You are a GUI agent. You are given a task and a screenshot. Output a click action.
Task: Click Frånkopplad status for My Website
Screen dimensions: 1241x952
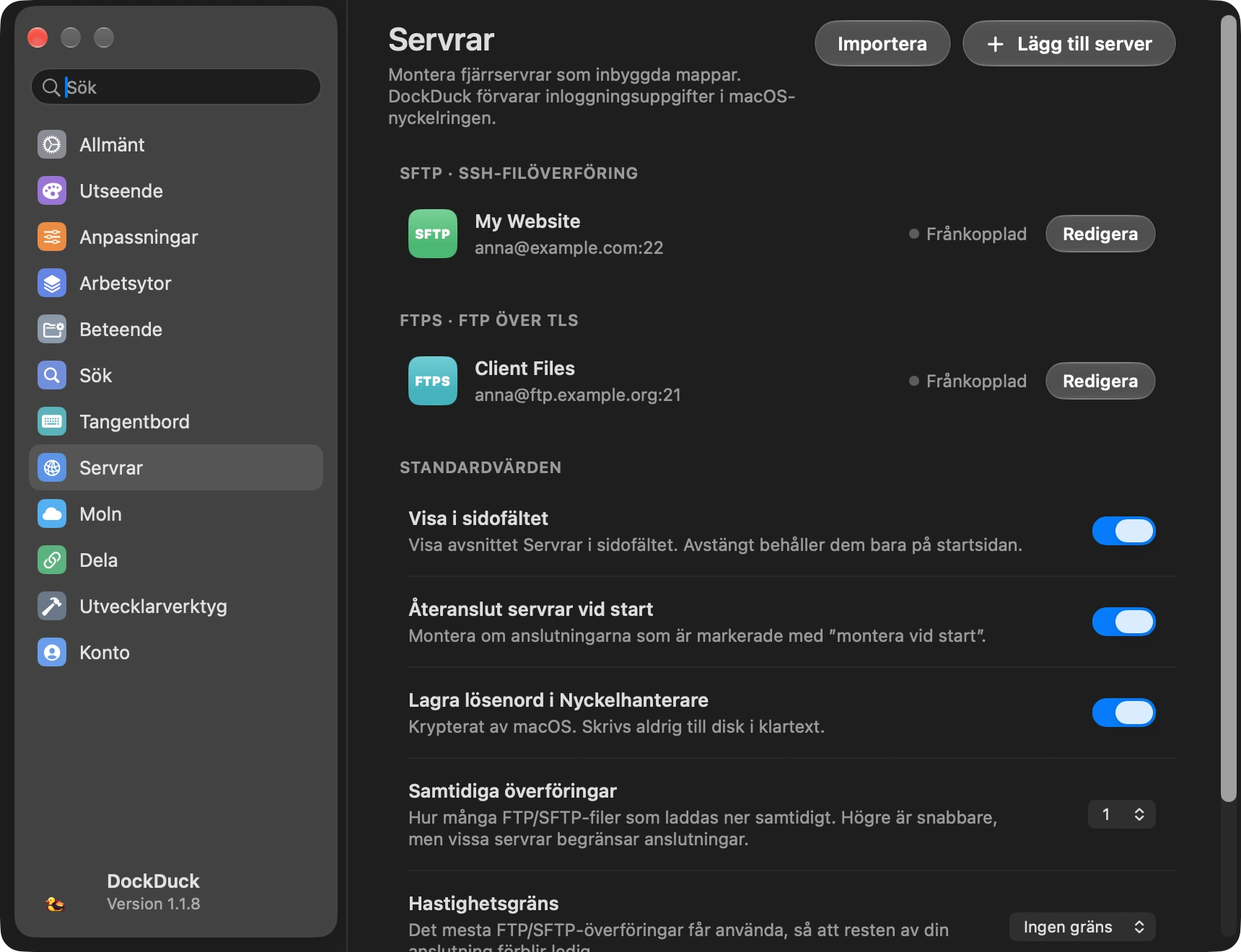(968, 234)
